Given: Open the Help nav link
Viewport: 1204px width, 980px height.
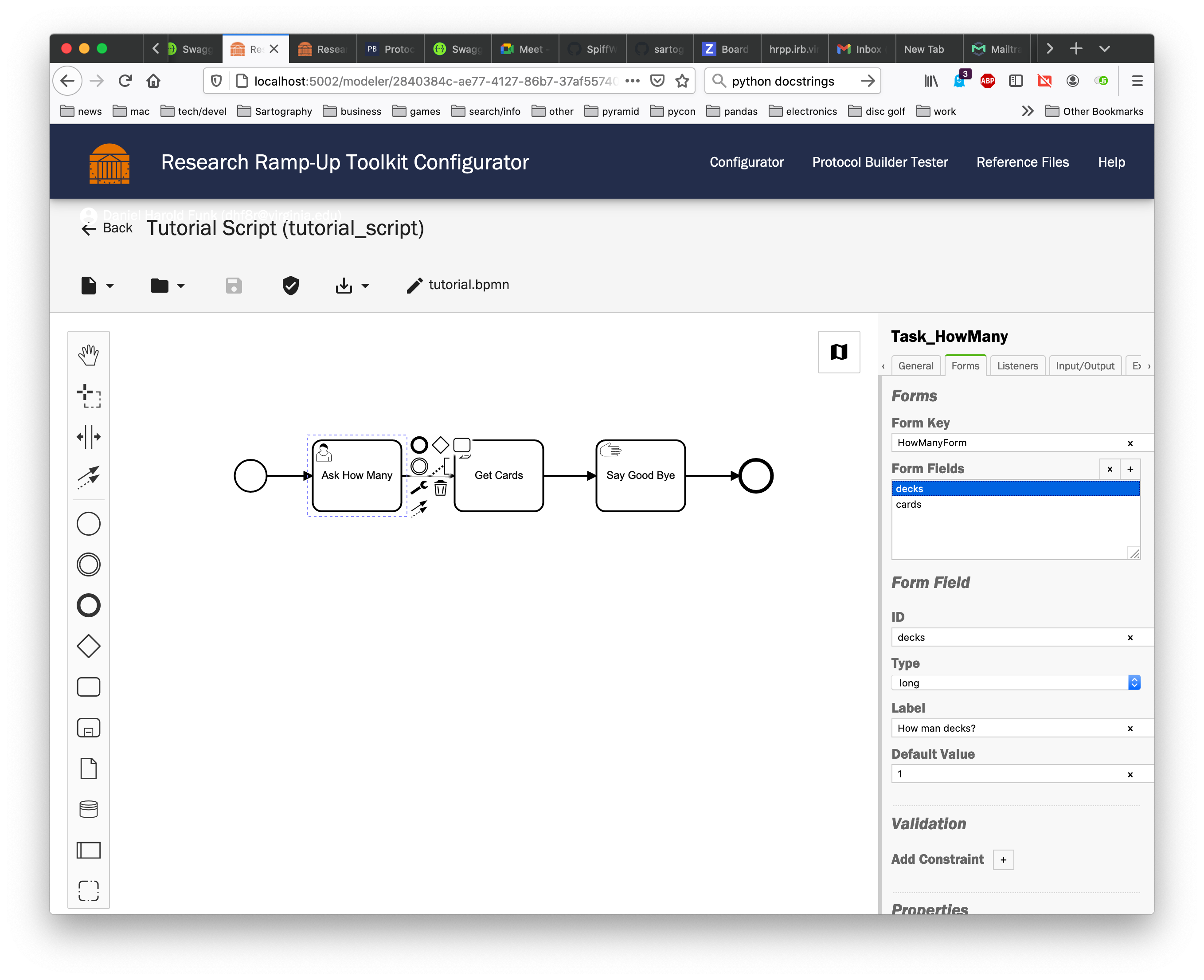Looking at the screenshot, I should point(1111,162).
